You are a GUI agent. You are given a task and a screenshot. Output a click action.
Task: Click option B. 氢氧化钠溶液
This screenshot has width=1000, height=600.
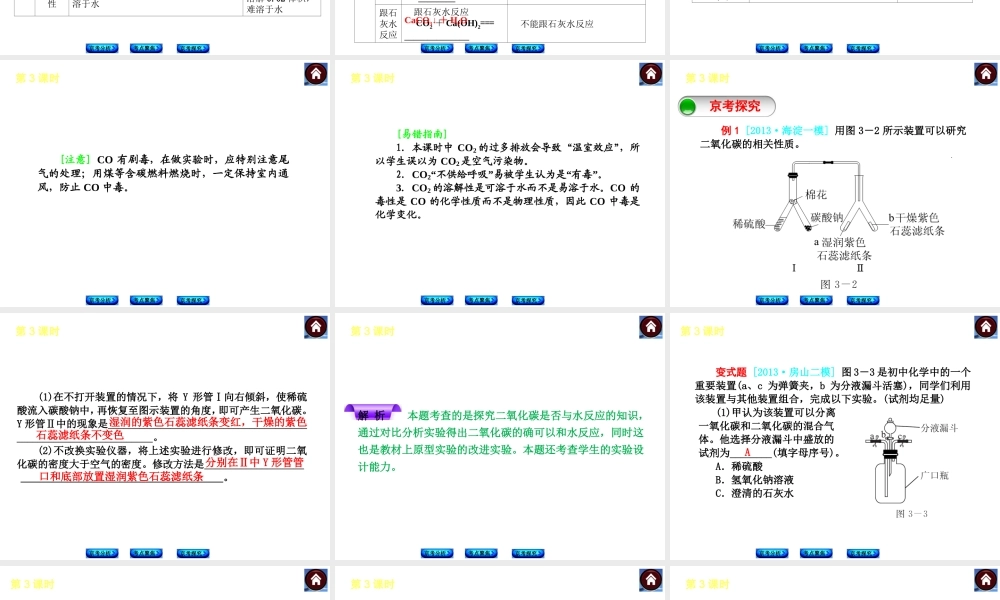(754, 480)
